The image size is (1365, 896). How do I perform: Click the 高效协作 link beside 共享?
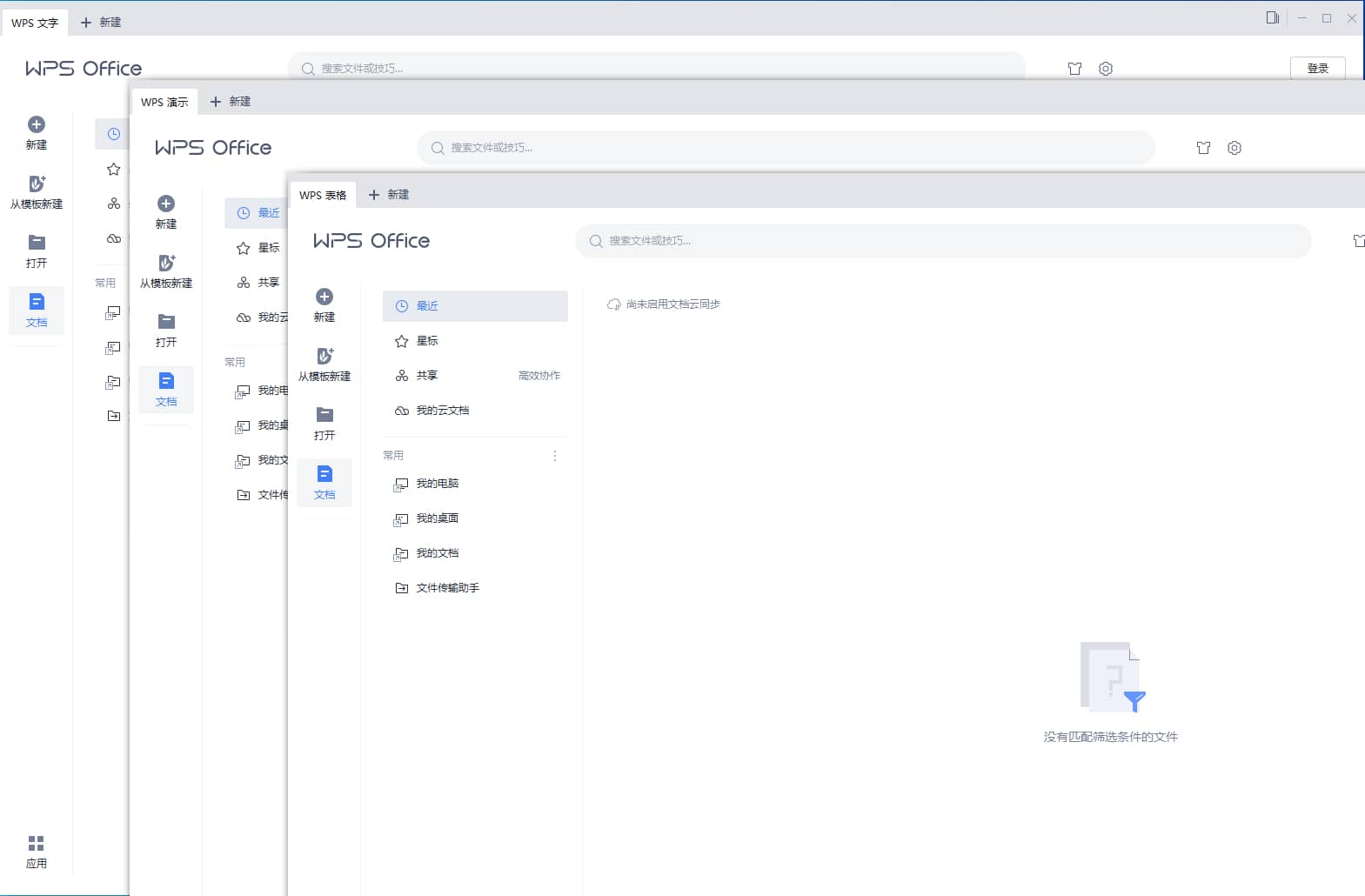coord(539,376)
